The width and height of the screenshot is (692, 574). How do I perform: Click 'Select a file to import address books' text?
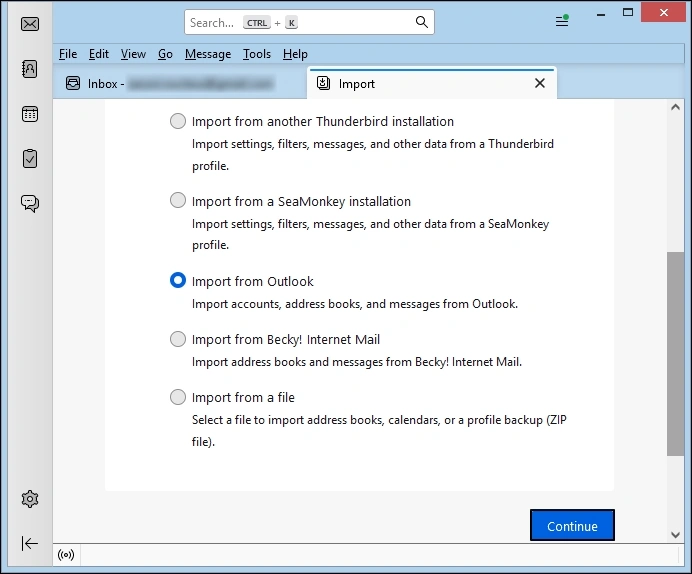pos(379,431)
